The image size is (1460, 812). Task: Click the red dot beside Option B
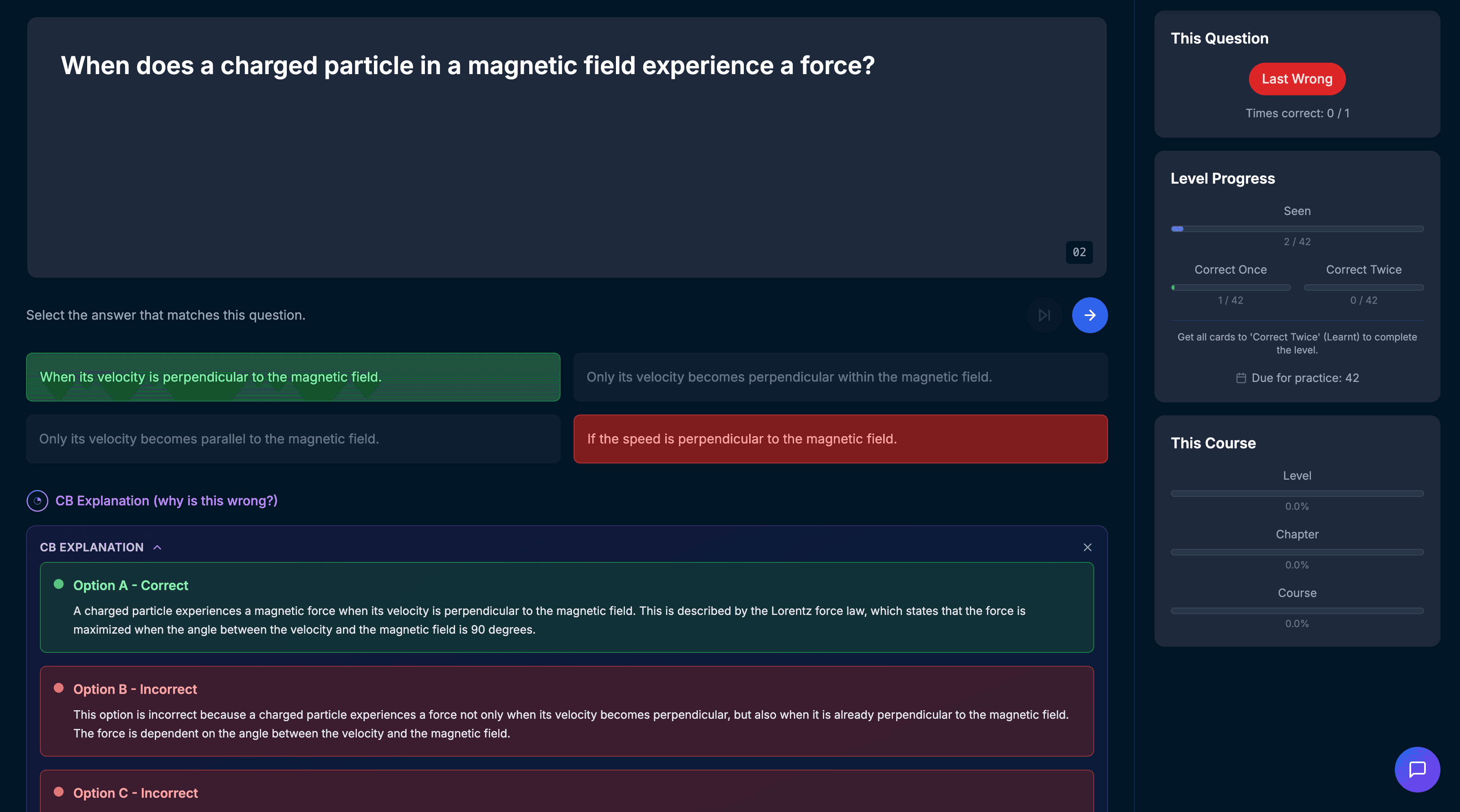pos(58,688)
